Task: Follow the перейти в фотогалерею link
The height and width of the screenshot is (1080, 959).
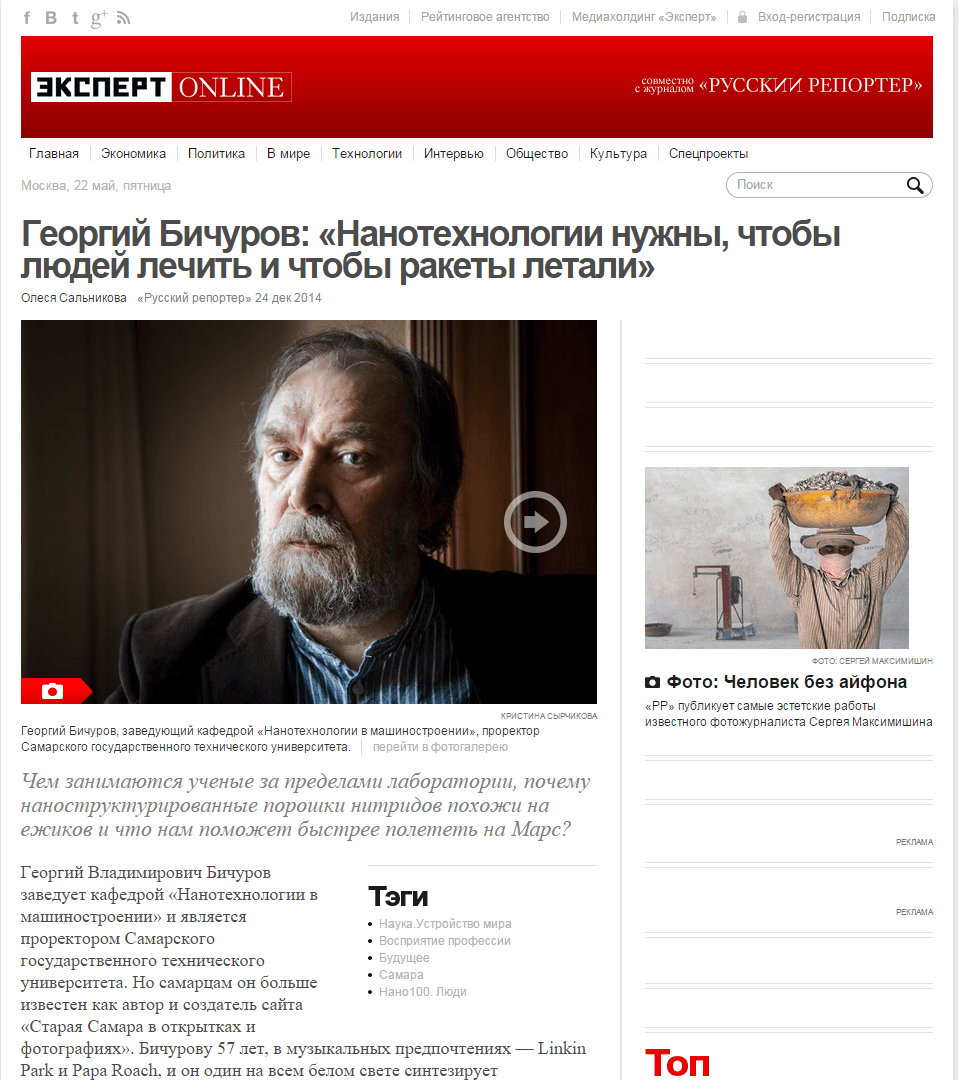Action: coord(440,747)
